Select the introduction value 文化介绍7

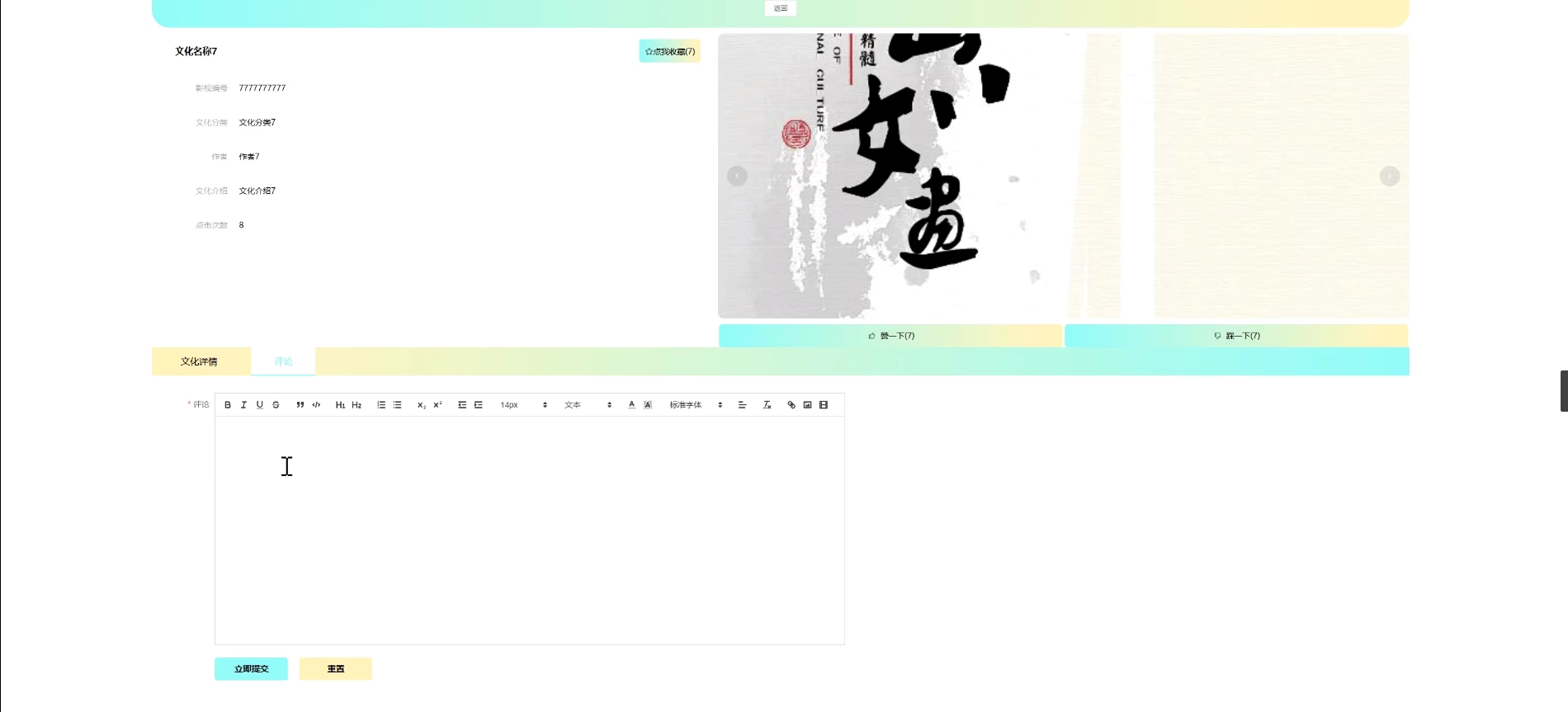coord(257,191)
